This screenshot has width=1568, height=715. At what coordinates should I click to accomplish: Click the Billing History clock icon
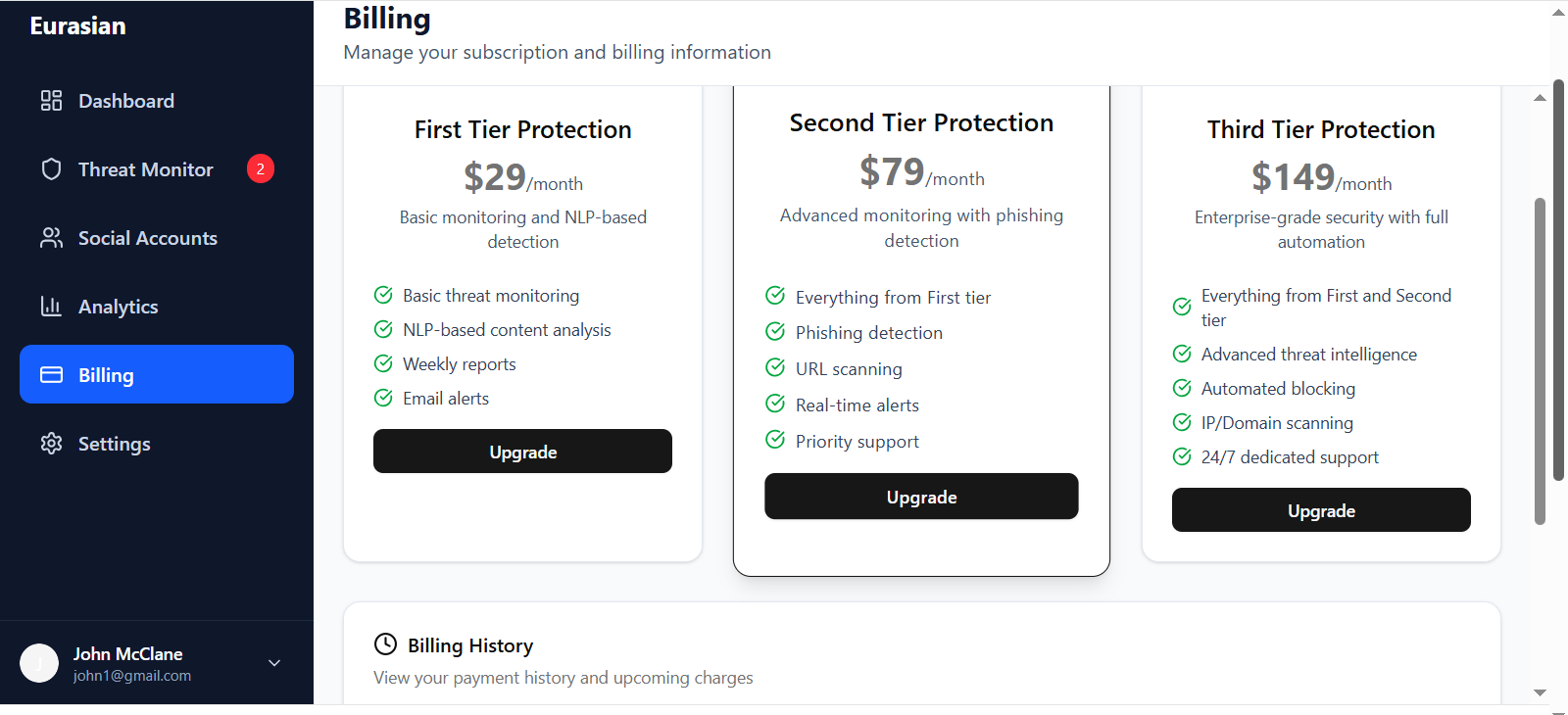[386, 644]
